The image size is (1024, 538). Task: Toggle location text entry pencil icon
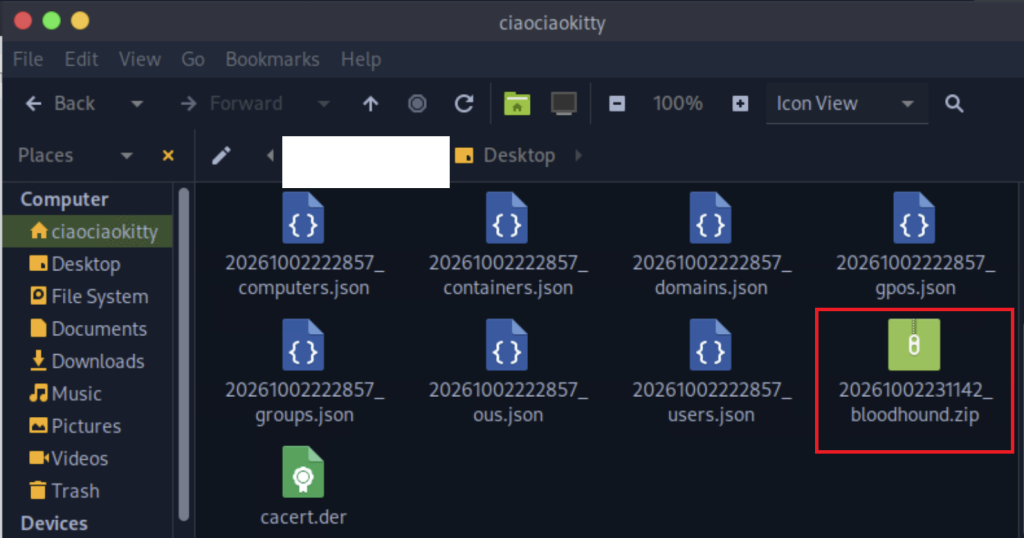click(221, 155)
